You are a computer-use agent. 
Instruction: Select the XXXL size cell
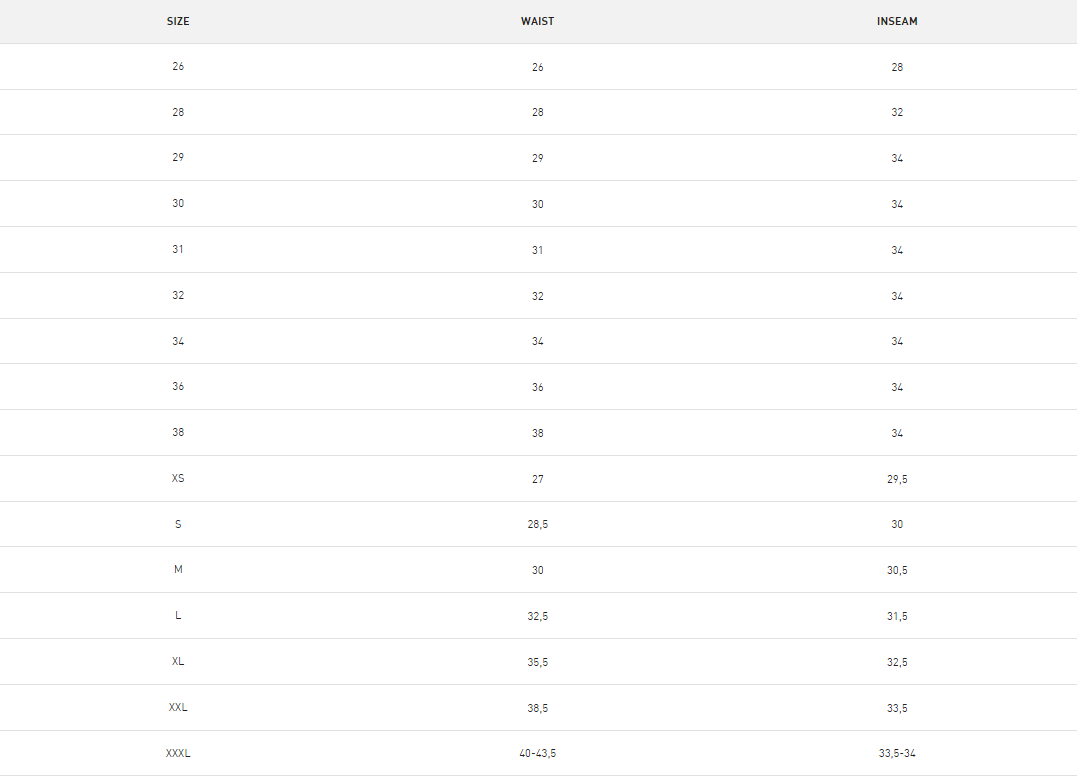click(178, 753)
